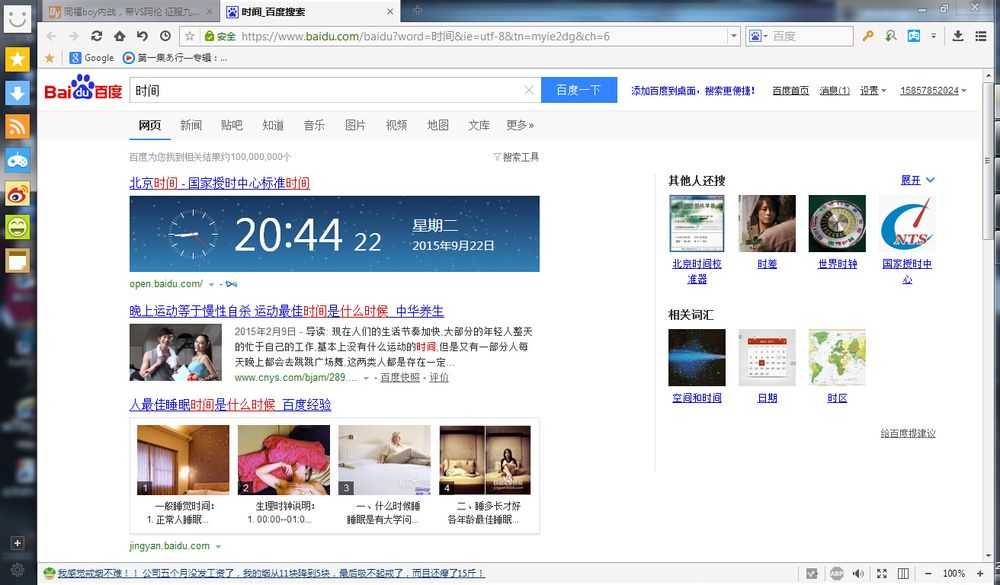Go to the home page icon

[x=119, y=36]
